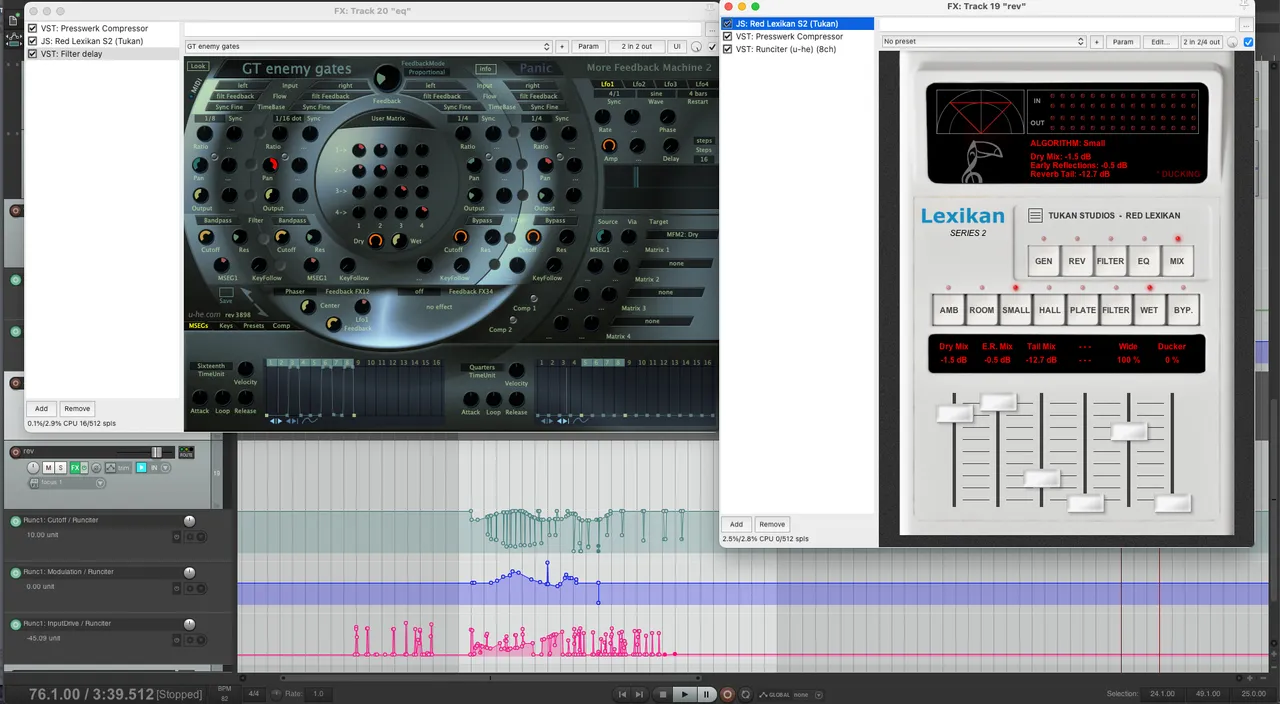Toggle the VST: Filter delay checkbox
The image size is (1280, 704).
(32, 54)
